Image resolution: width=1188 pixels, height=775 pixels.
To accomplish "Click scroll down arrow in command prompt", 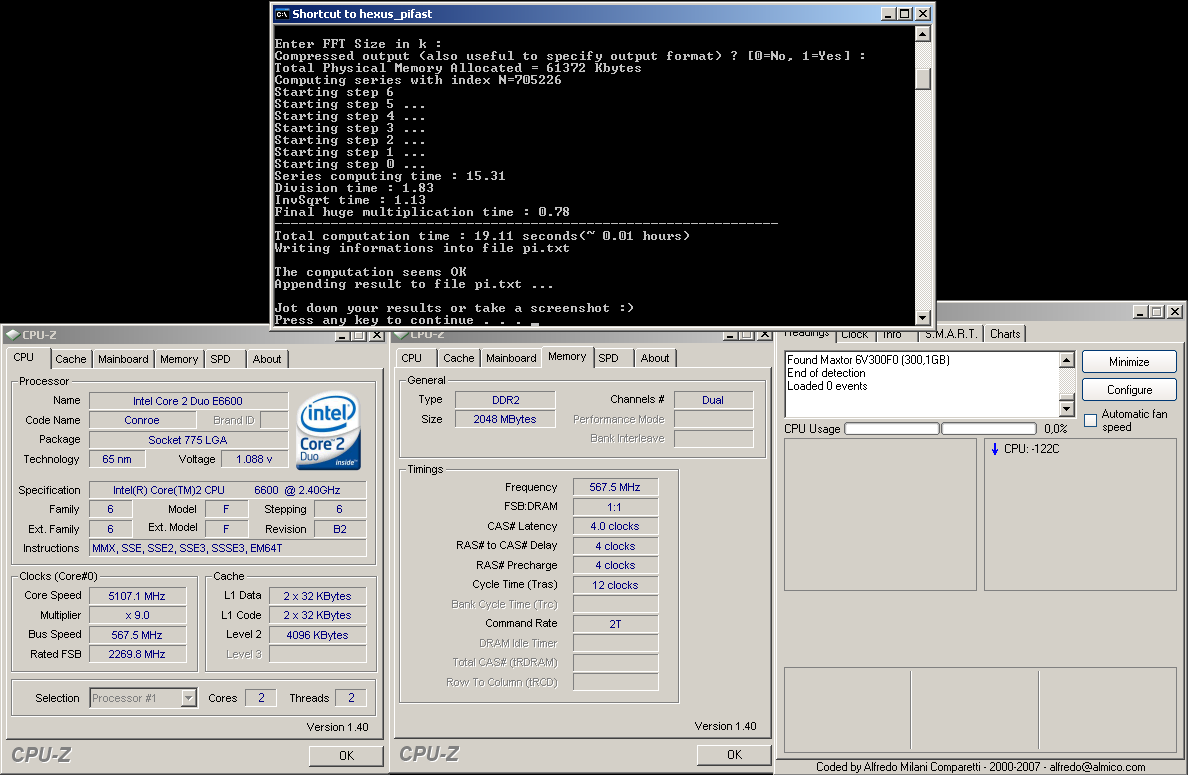I will coord(922,318).
